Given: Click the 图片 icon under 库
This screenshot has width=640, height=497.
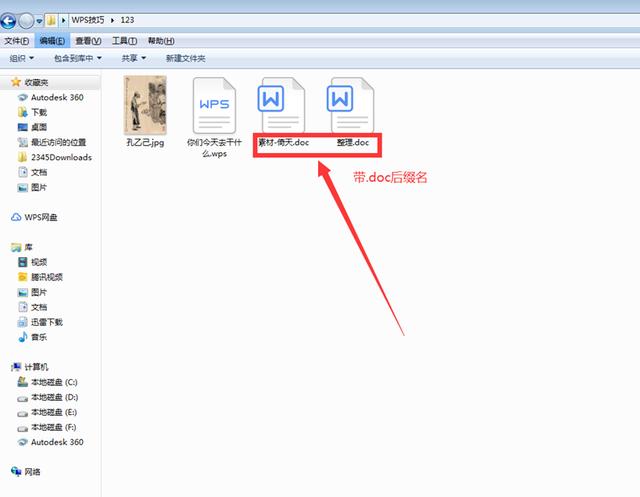Looking at the screenshot, I should [x=22, y=292].
